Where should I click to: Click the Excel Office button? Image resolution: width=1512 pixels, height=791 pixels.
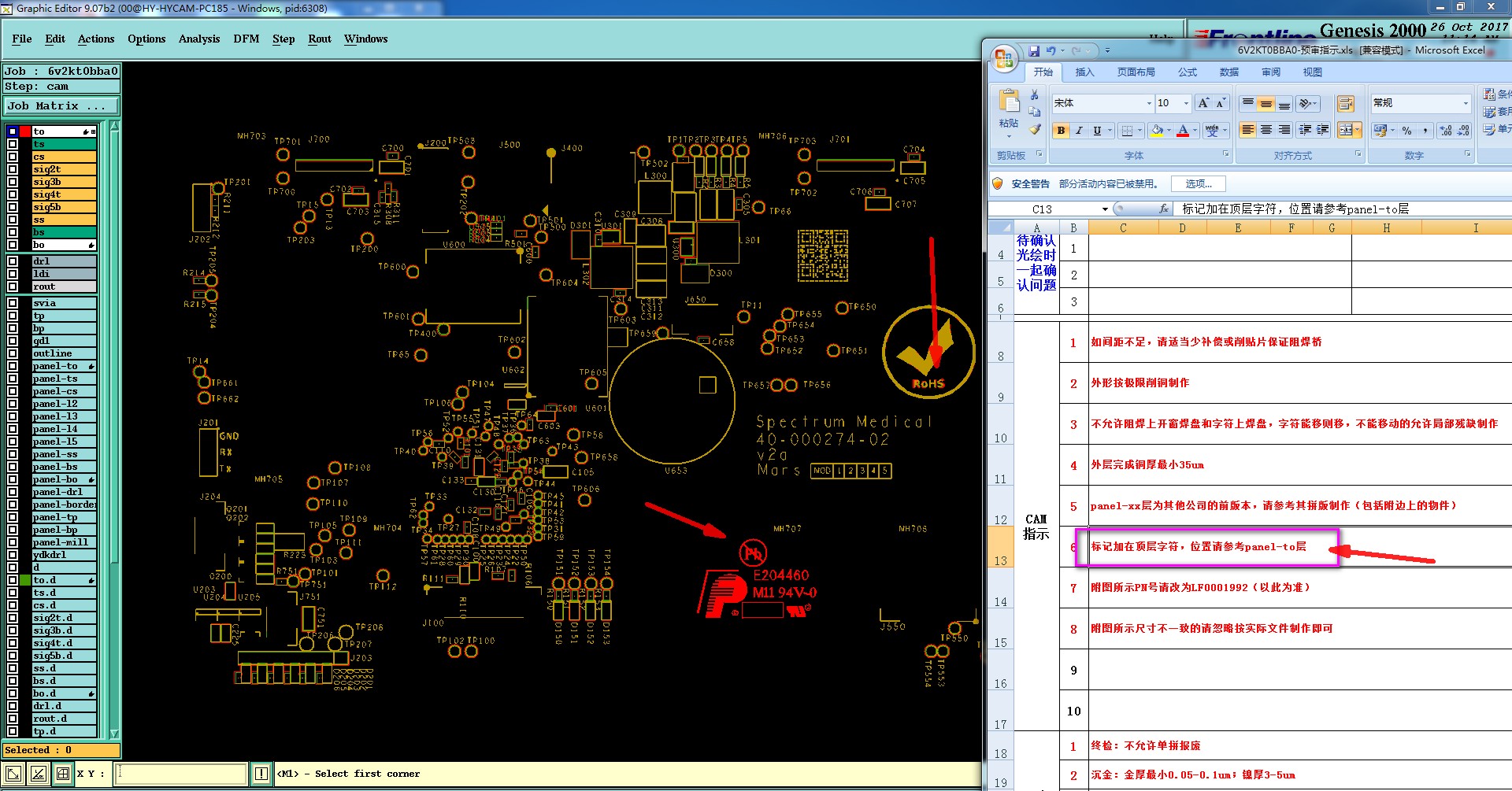point(1004,57)
